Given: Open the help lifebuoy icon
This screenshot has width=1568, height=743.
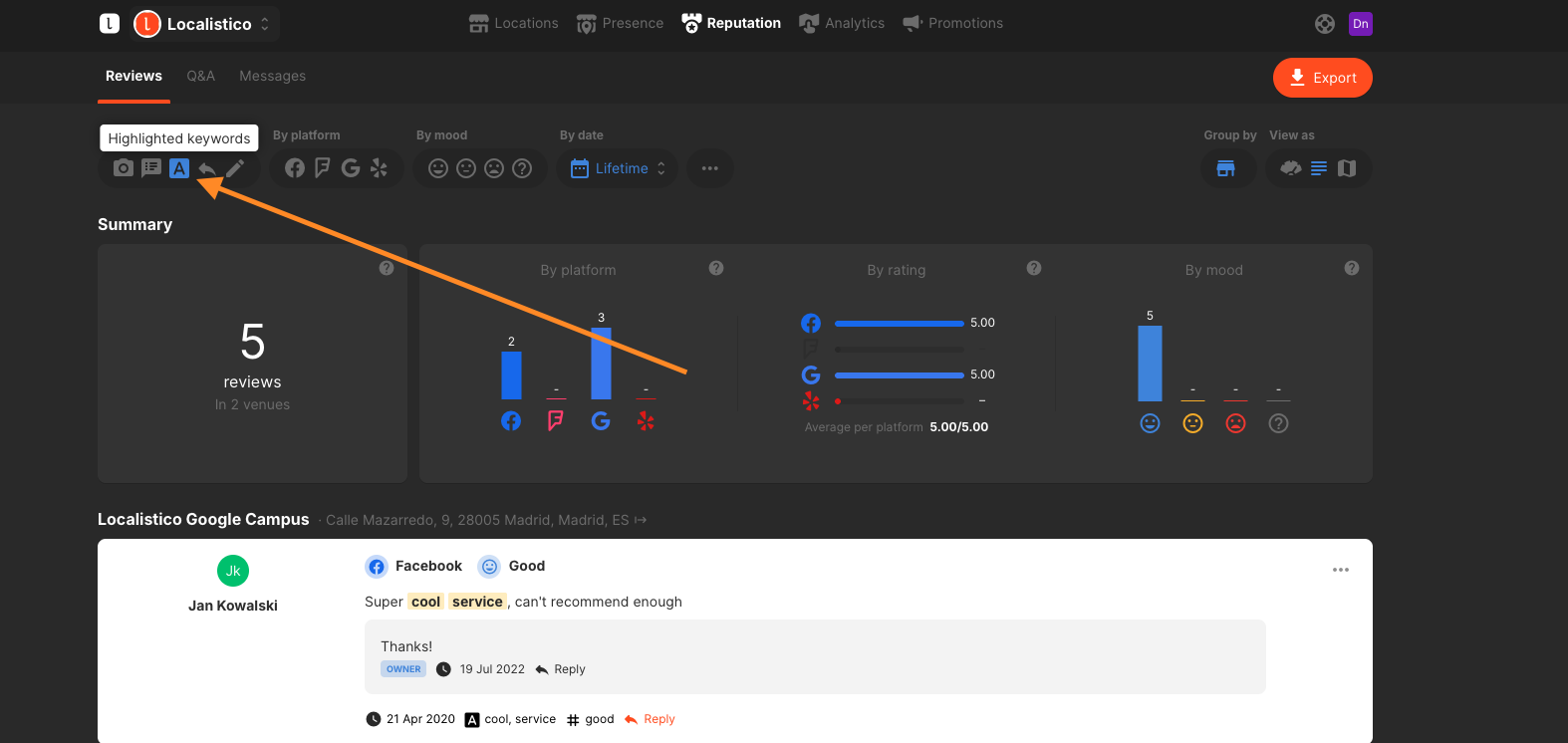Looking at the screenshot, I should 1325,24.
